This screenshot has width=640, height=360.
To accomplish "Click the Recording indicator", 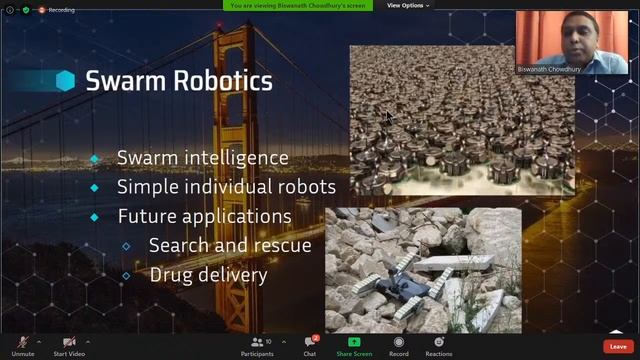I will [x=57, y=10].
